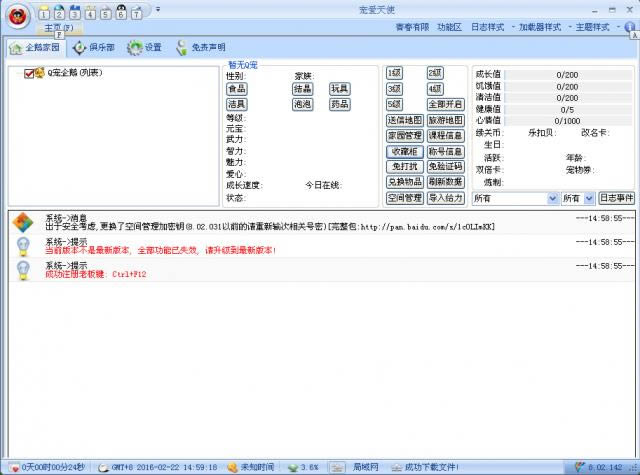
Task: Click the 免责声明 key icon
Action: click(182, 47)
